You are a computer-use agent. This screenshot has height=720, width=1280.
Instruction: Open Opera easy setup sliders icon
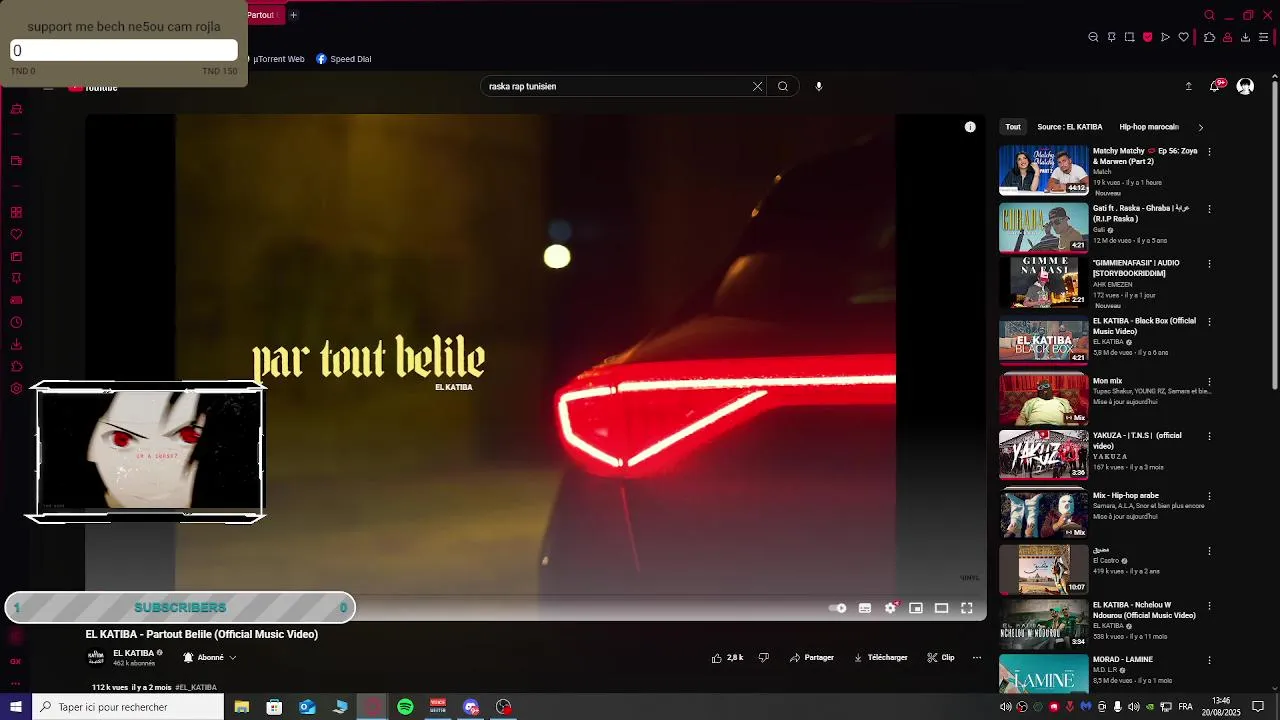[x=1264, y=37]
